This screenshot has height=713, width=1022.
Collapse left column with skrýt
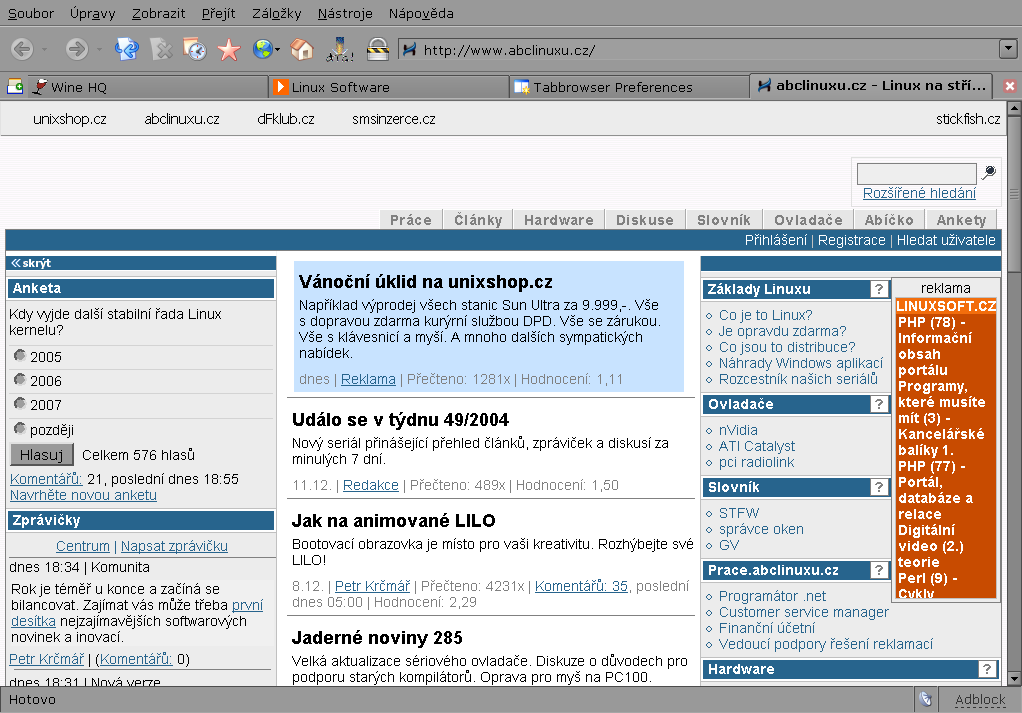[x=31, y=263]
